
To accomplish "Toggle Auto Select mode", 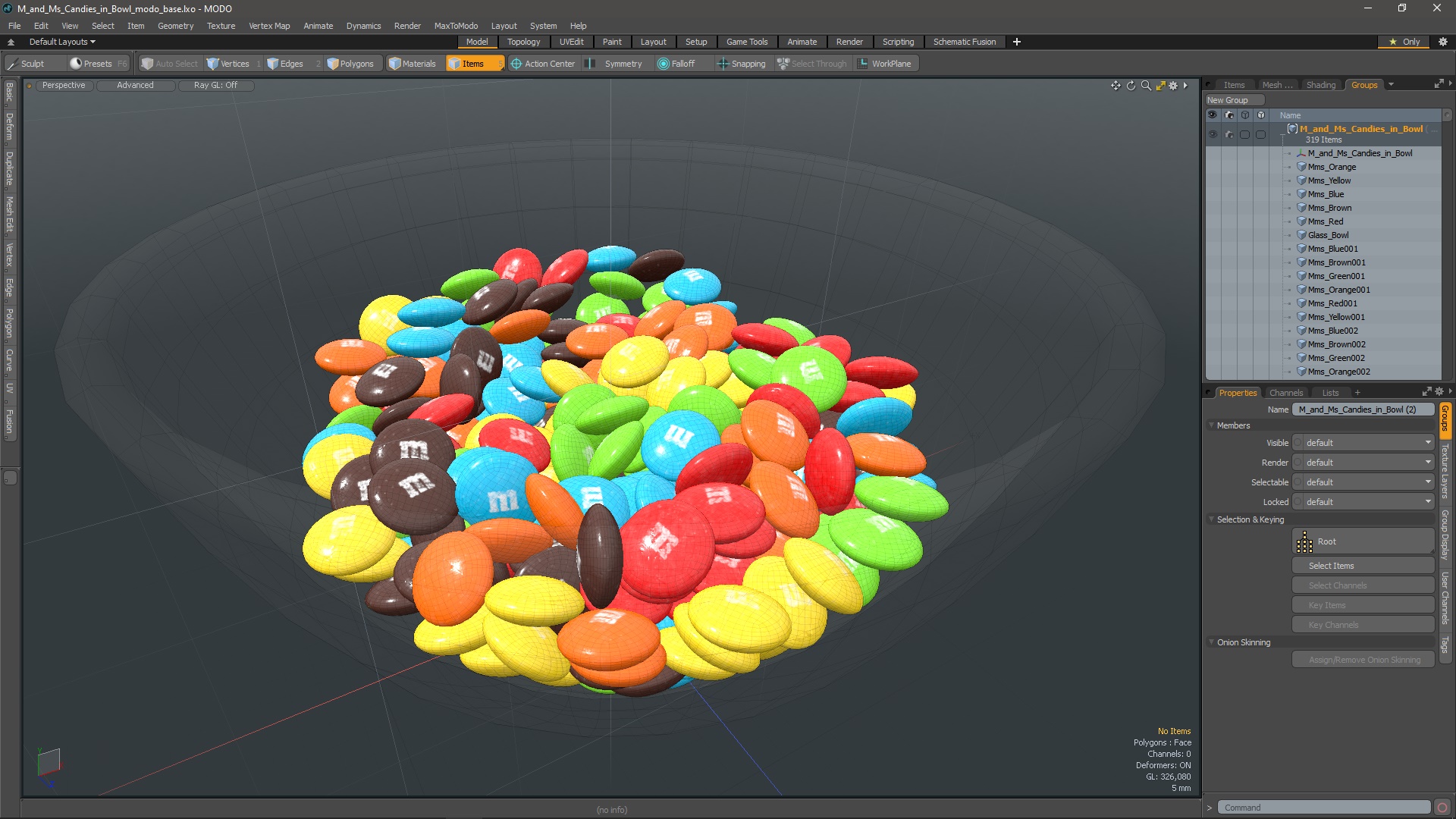I will [169, 64].
